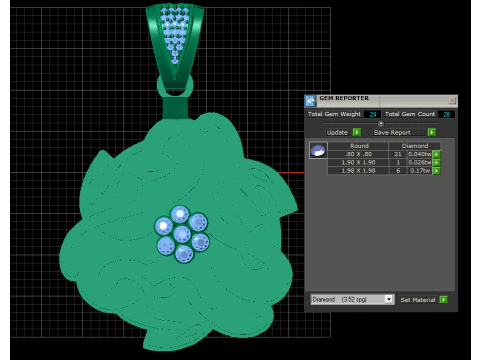Select the center gem in the flower cluster
480x360 pixels.
tap(182, 234)
